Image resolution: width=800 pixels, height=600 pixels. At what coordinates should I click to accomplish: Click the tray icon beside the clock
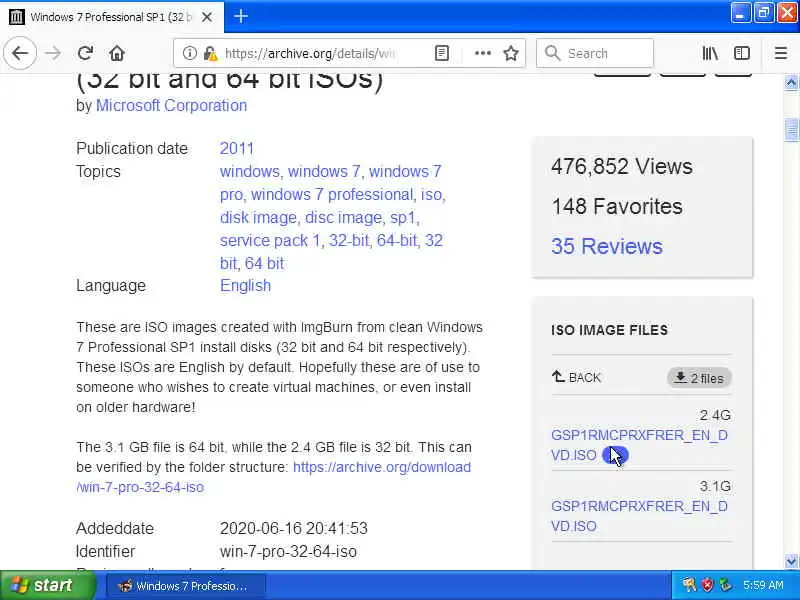pos(725,585)
